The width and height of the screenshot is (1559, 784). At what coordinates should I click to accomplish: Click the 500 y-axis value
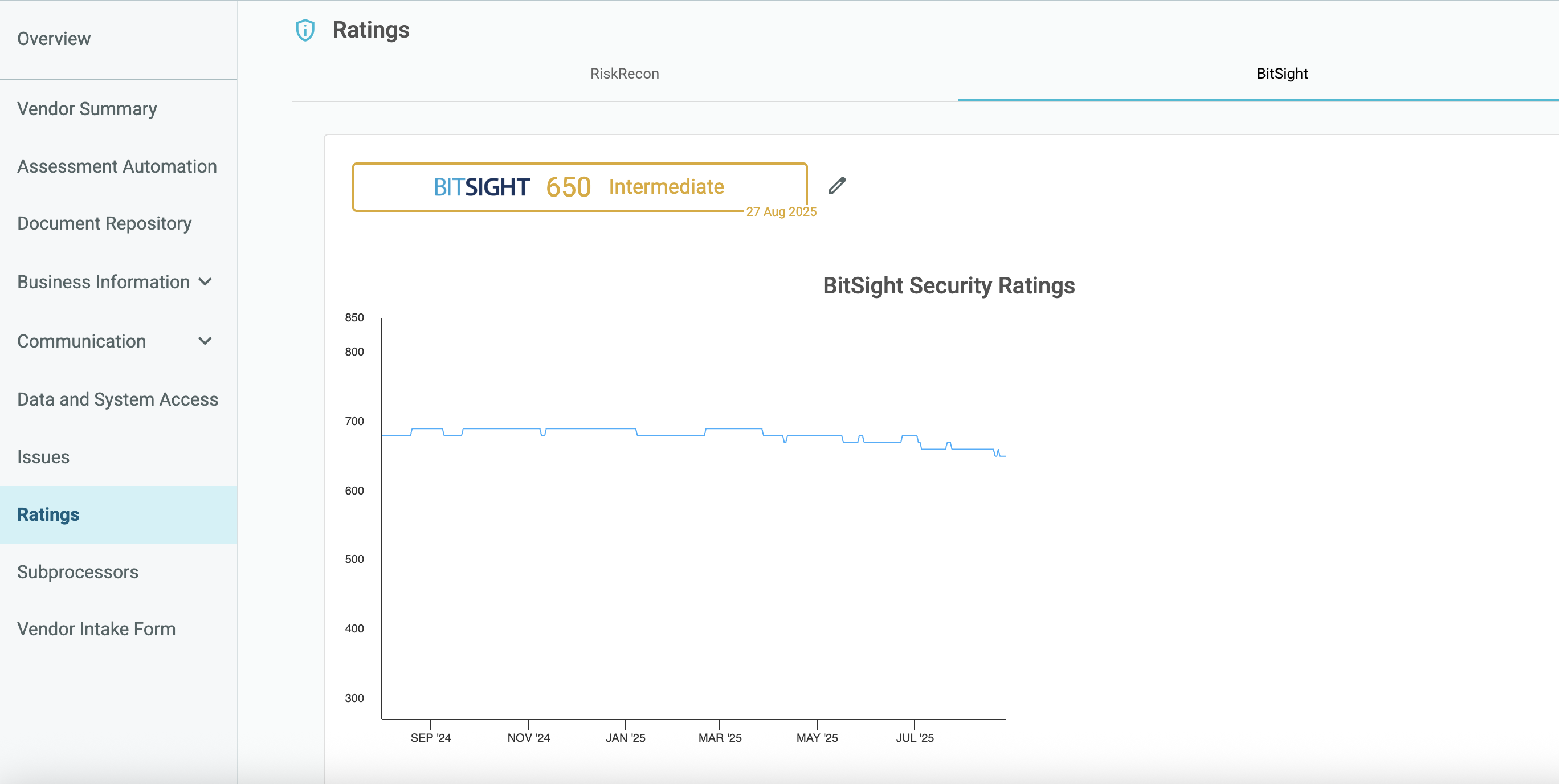354,560
